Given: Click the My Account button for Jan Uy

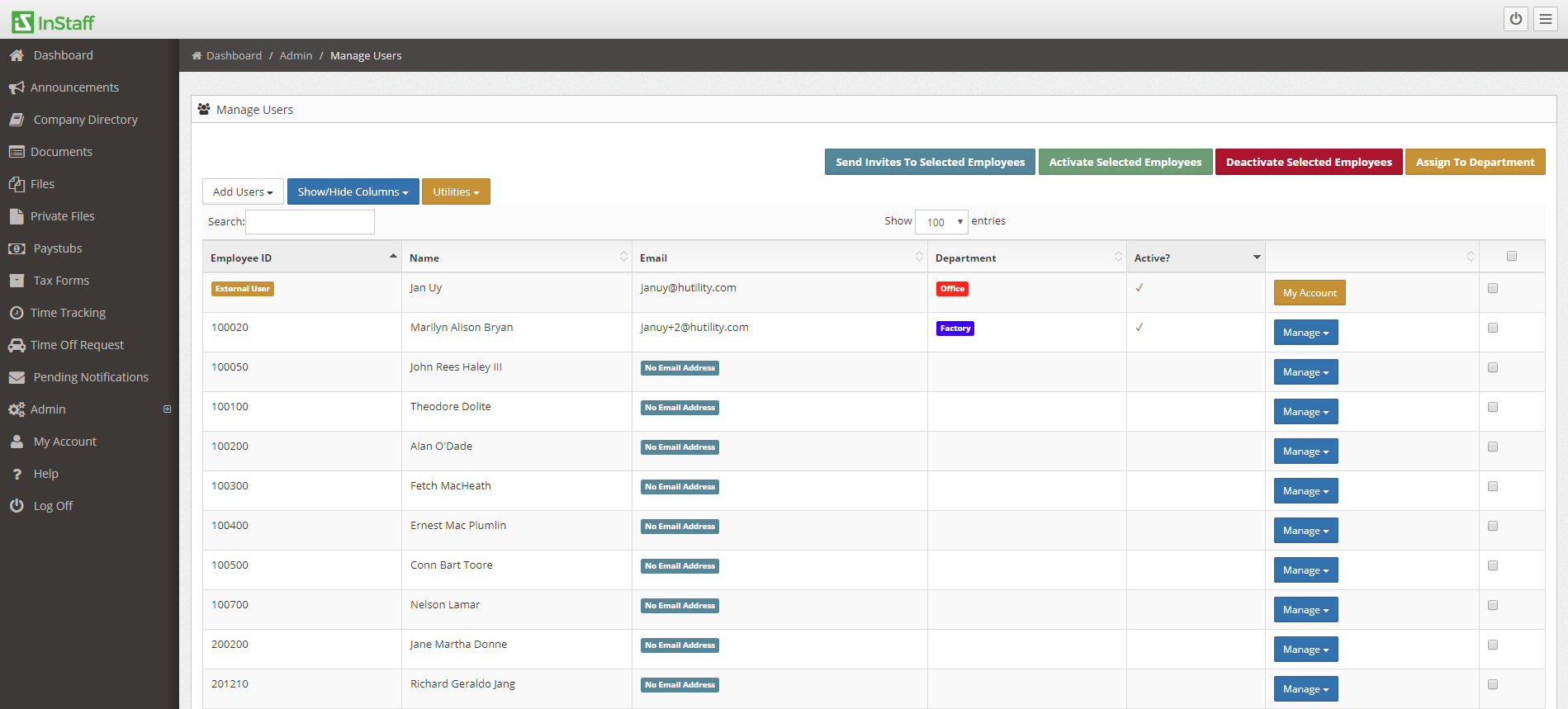Looking at the screenshot, I should tap(1310, 293).
